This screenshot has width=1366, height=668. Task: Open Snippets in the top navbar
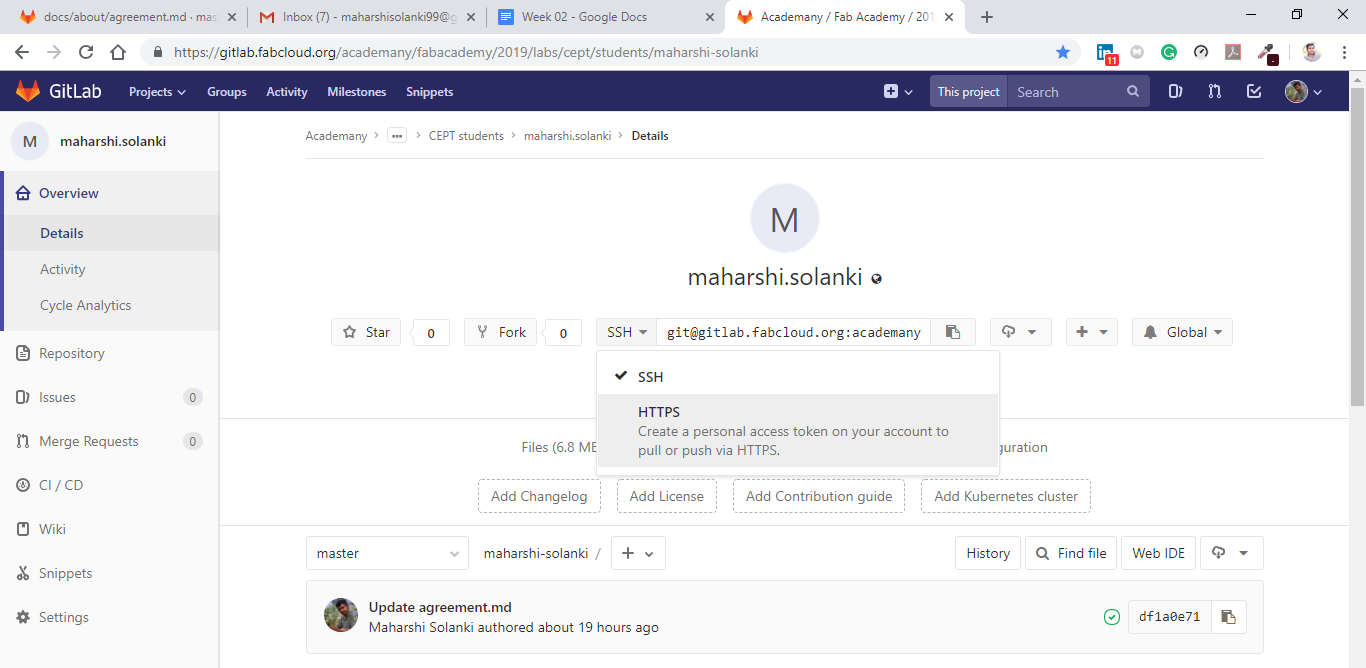tap(430, 91)
